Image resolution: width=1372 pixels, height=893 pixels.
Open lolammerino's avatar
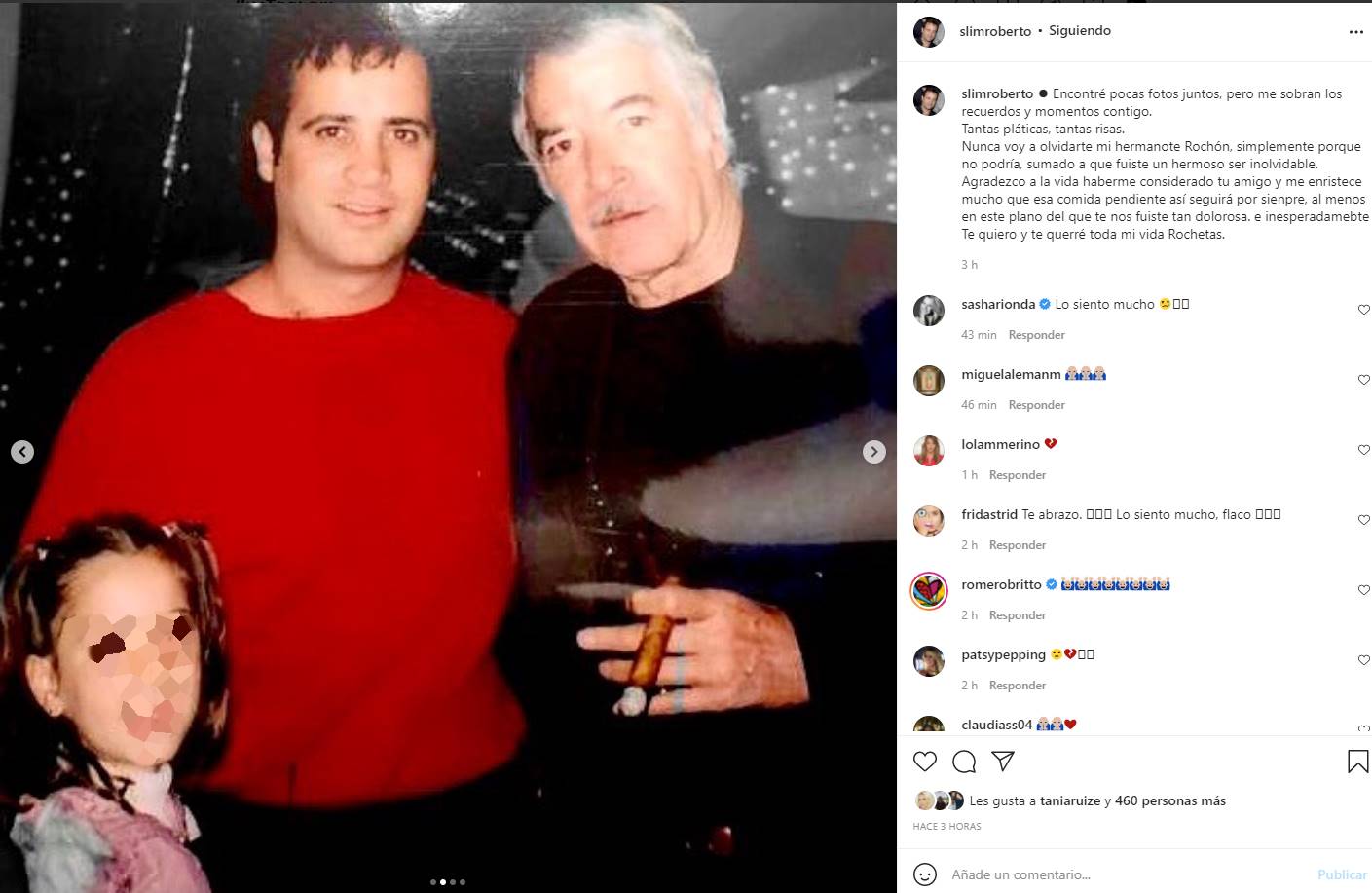click(x=929, y=451)
